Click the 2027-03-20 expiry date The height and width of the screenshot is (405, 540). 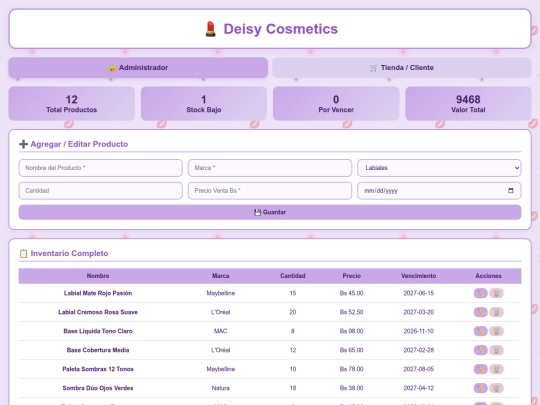pos(418,312)
